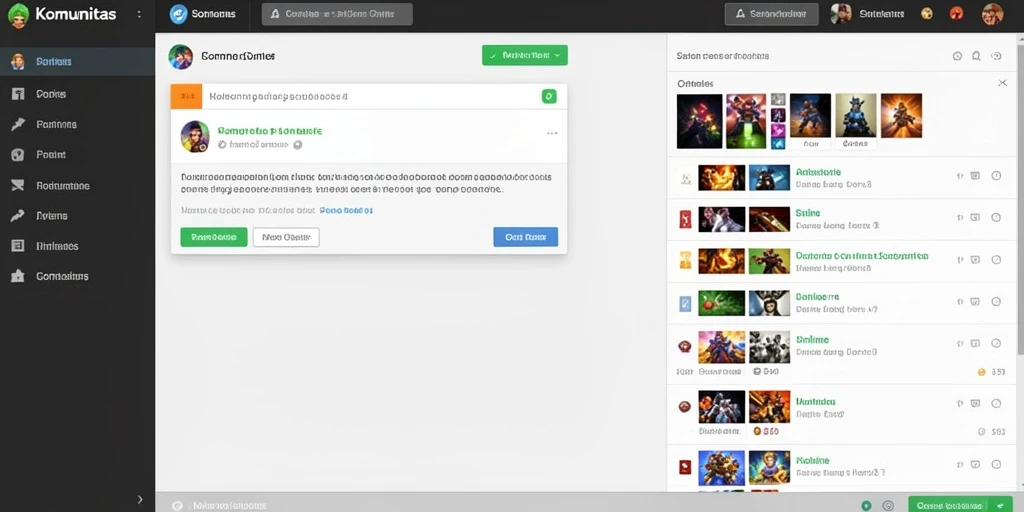This screenshot has height=512, width=1024.
Task: Click the orange coin under sixth row thumbnails
Action: 758,431
